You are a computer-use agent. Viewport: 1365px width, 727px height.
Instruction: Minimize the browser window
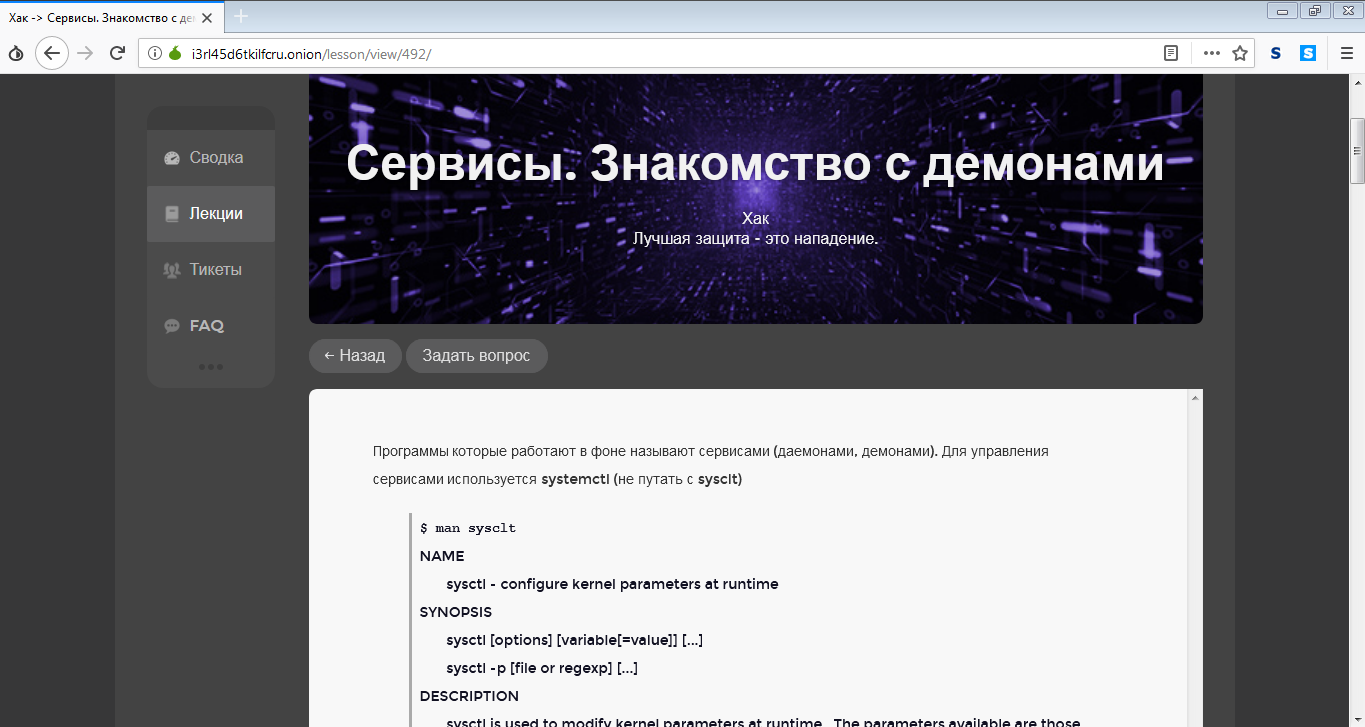click(1282, 11)
